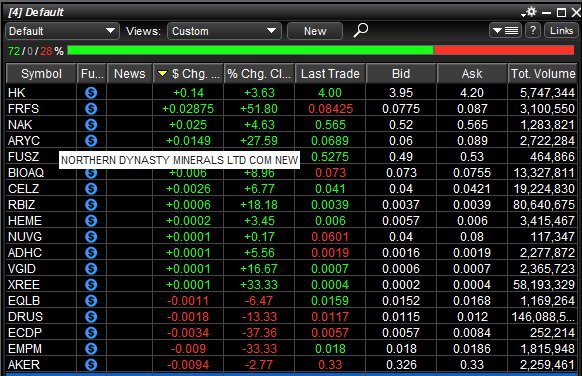
Task: Select the VGID symbol
Action: (22, 268)
